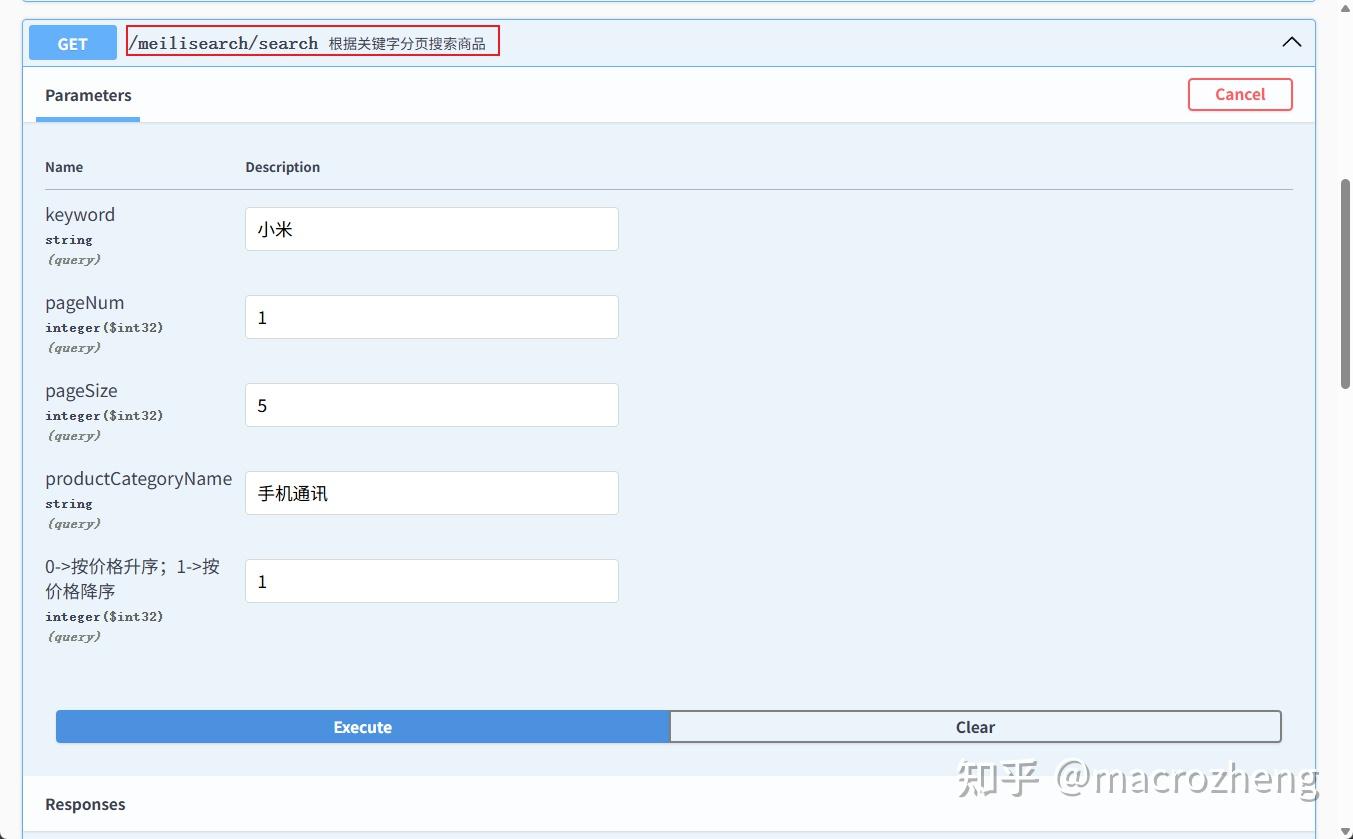Image resolution: width=1353 pixels, height=839 pixels.
Task: Collapse the endpoint using the chevron arrow
Action: [x=1291, y=42]
